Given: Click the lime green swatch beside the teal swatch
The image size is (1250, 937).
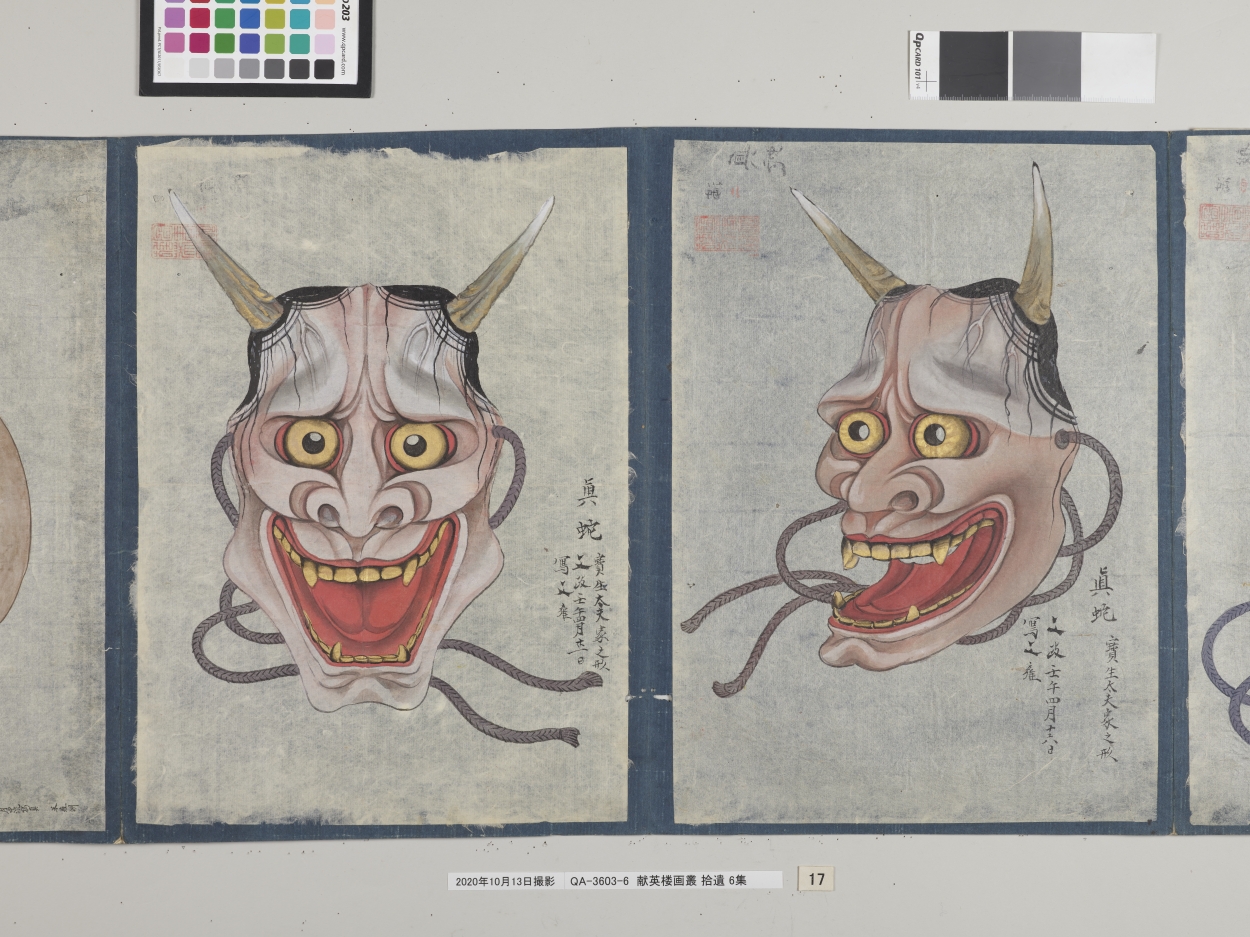Looking at the screenshot, I should point(274,43).
